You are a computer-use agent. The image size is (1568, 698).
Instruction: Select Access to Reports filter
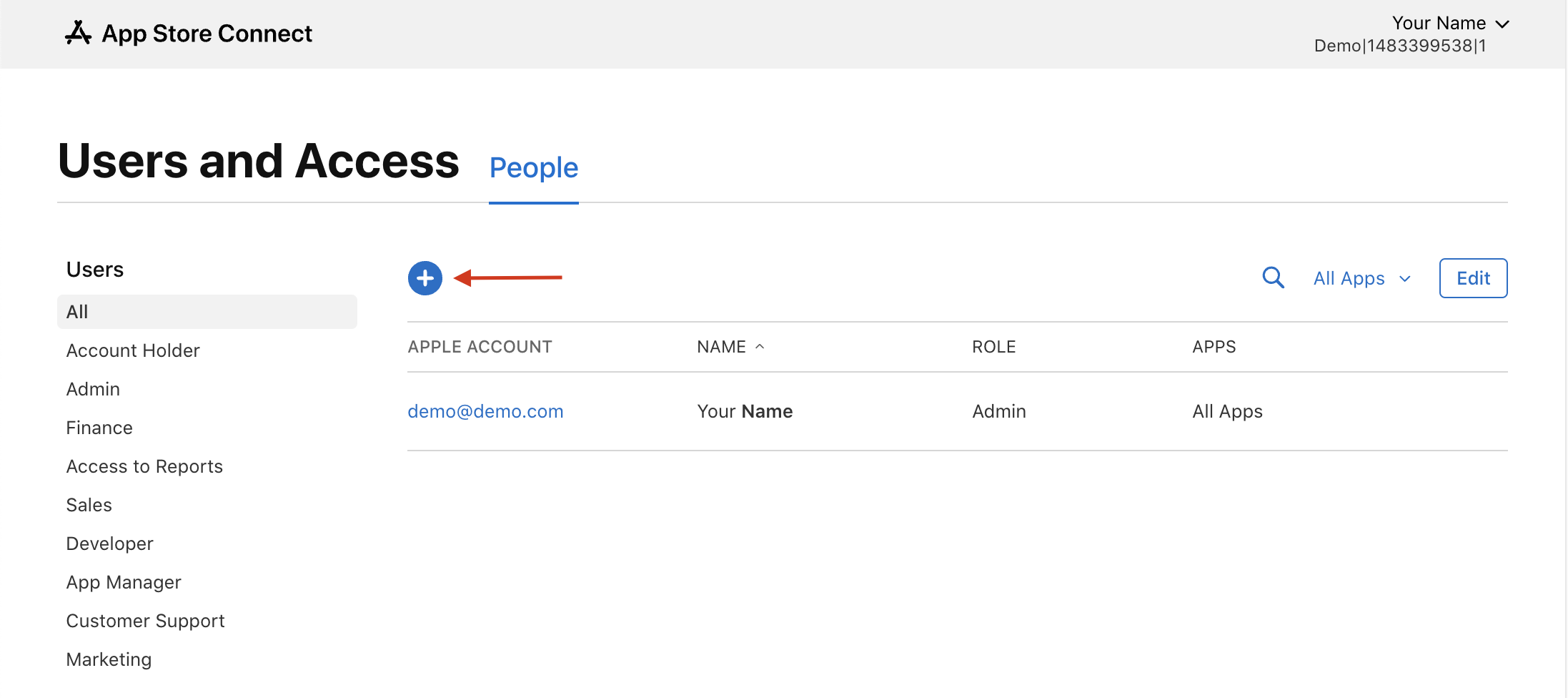[144, 466]
